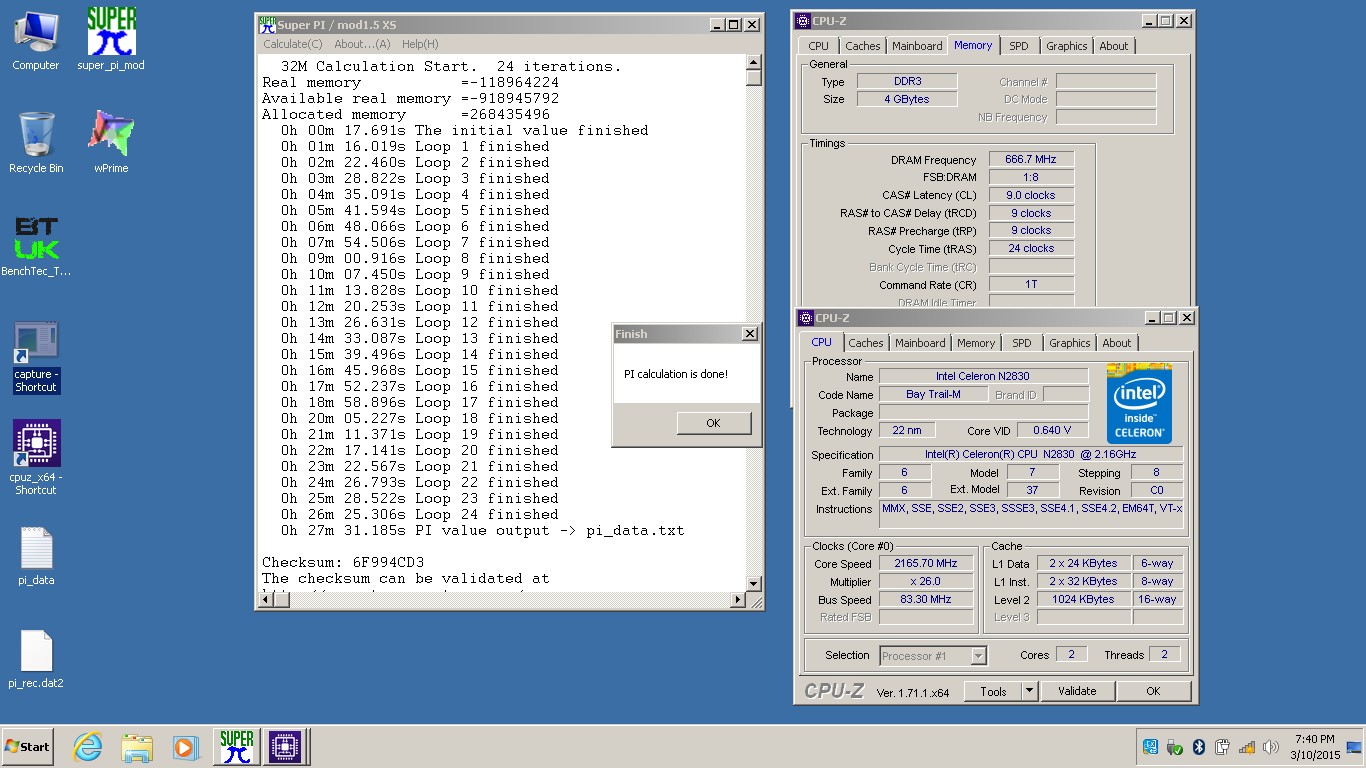
Task: Switch to Mainboard tab in lower CPU-Z window
Action: click(x=920, y=343)
